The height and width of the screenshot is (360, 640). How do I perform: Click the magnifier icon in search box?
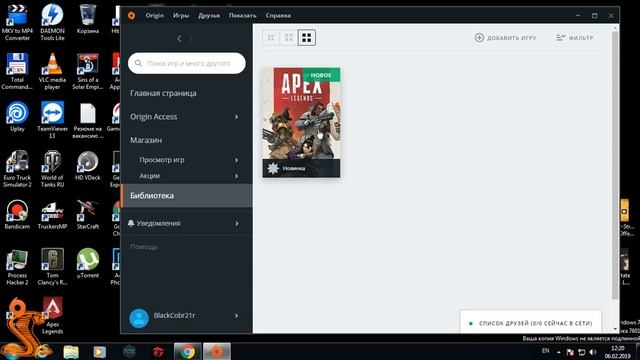pyautogui.click(x=138, y=63)
